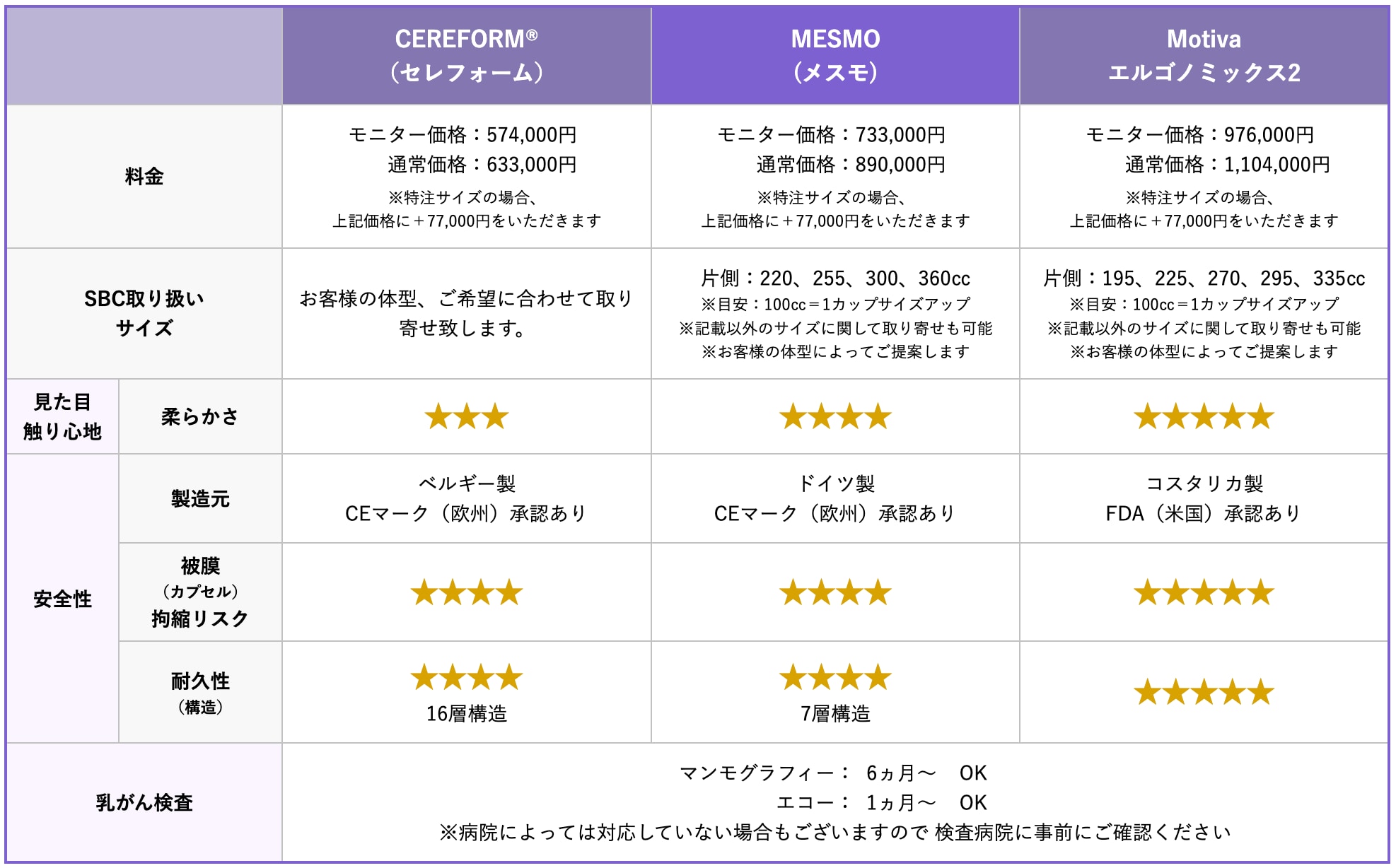Click MESMO's four-star softness rating
Screen dimensions: 1396x868
pos(835,417)
